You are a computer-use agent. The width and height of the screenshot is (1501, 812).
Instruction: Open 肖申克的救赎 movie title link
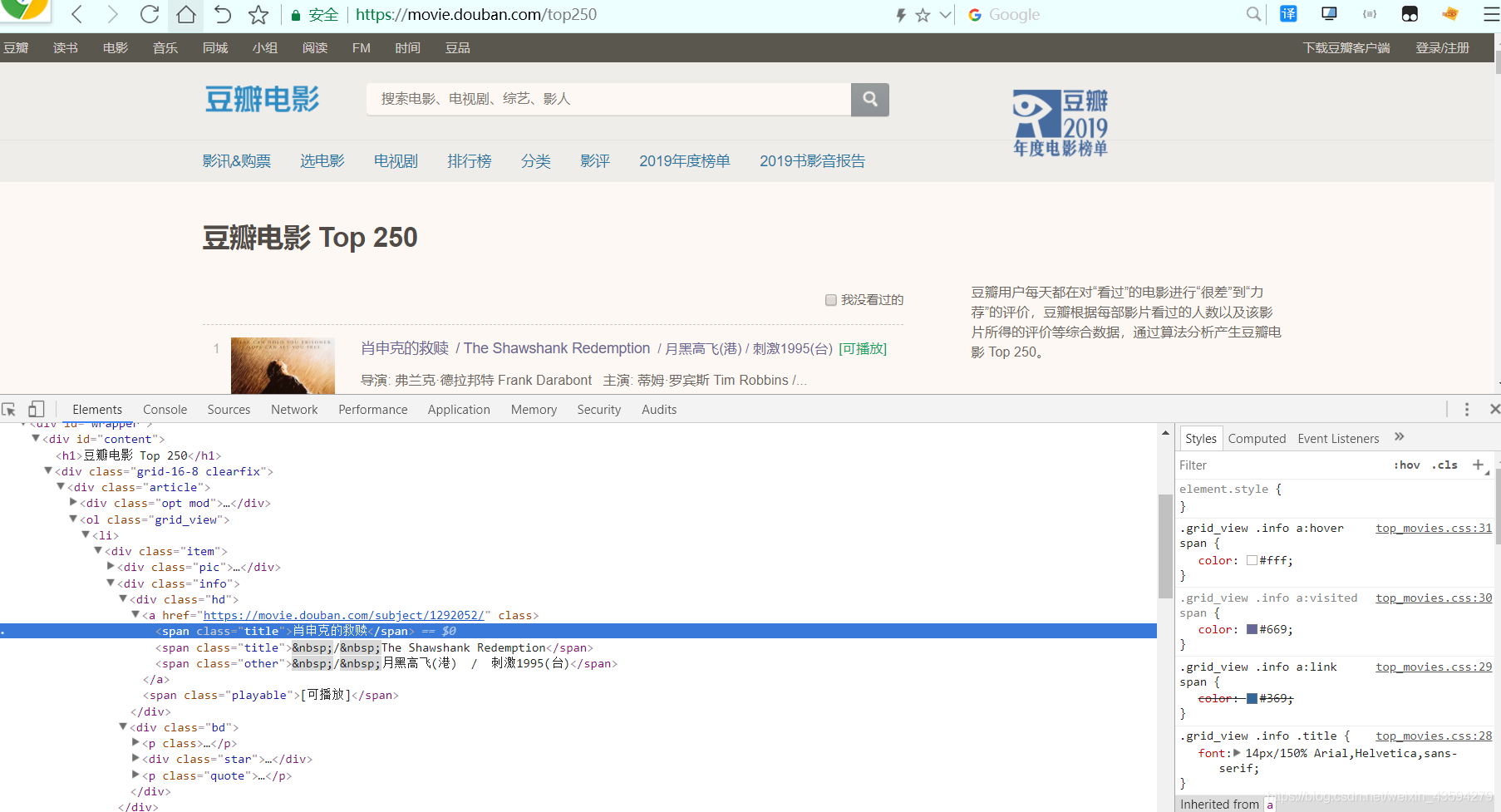[405, 348]
